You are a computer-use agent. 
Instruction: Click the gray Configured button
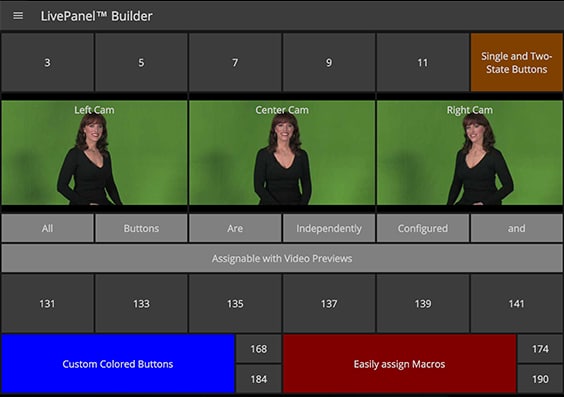point(423,228)
